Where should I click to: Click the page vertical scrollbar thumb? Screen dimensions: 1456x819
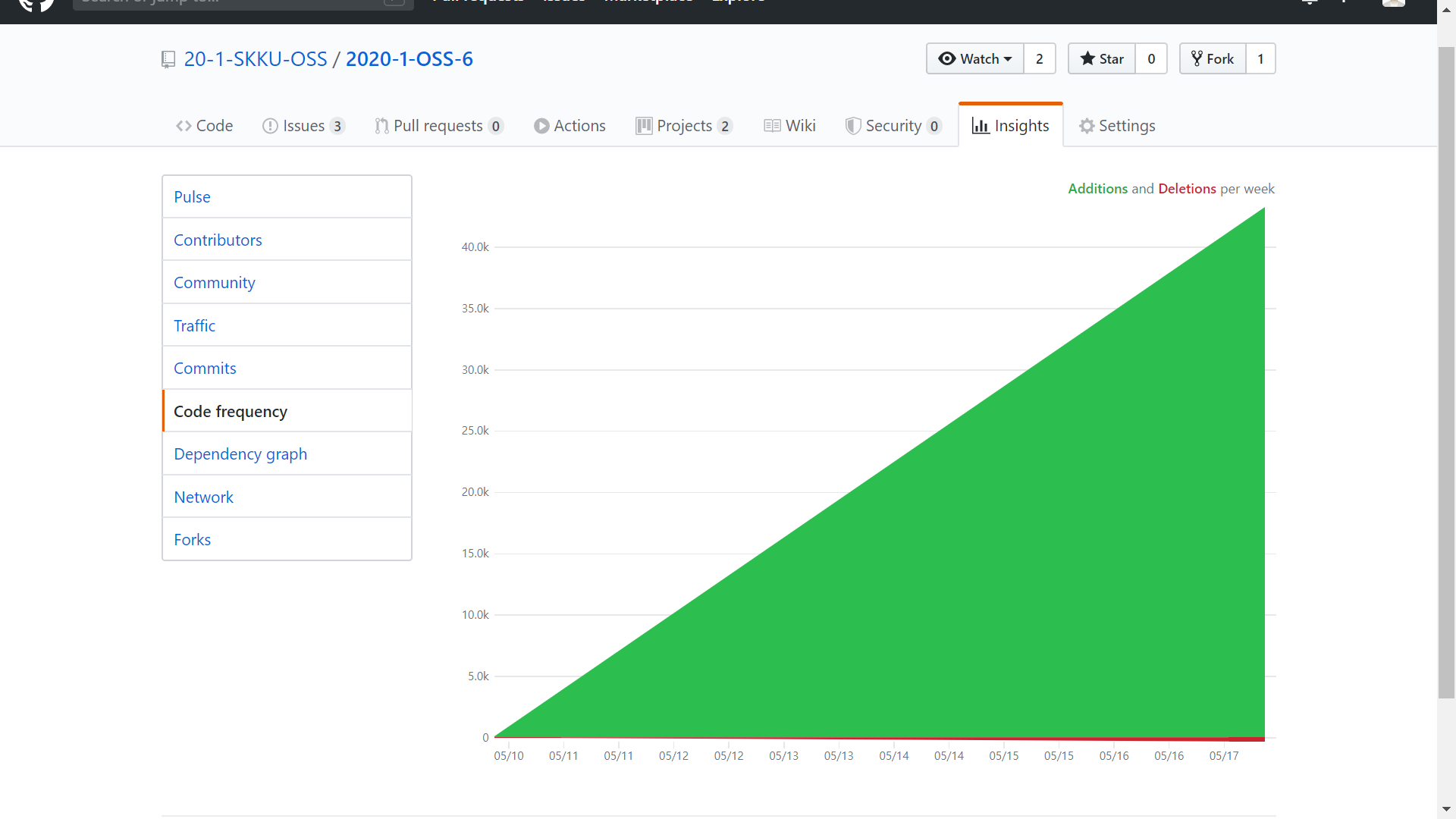(x=1446, y=372)
